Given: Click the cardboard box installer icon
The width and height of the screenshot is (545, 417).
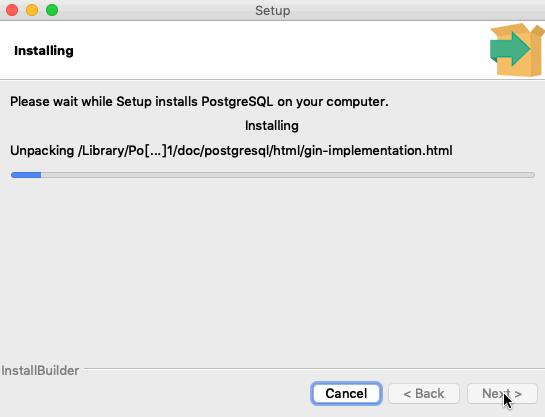Looking at the screenshot, I should (x=517, y=50).
